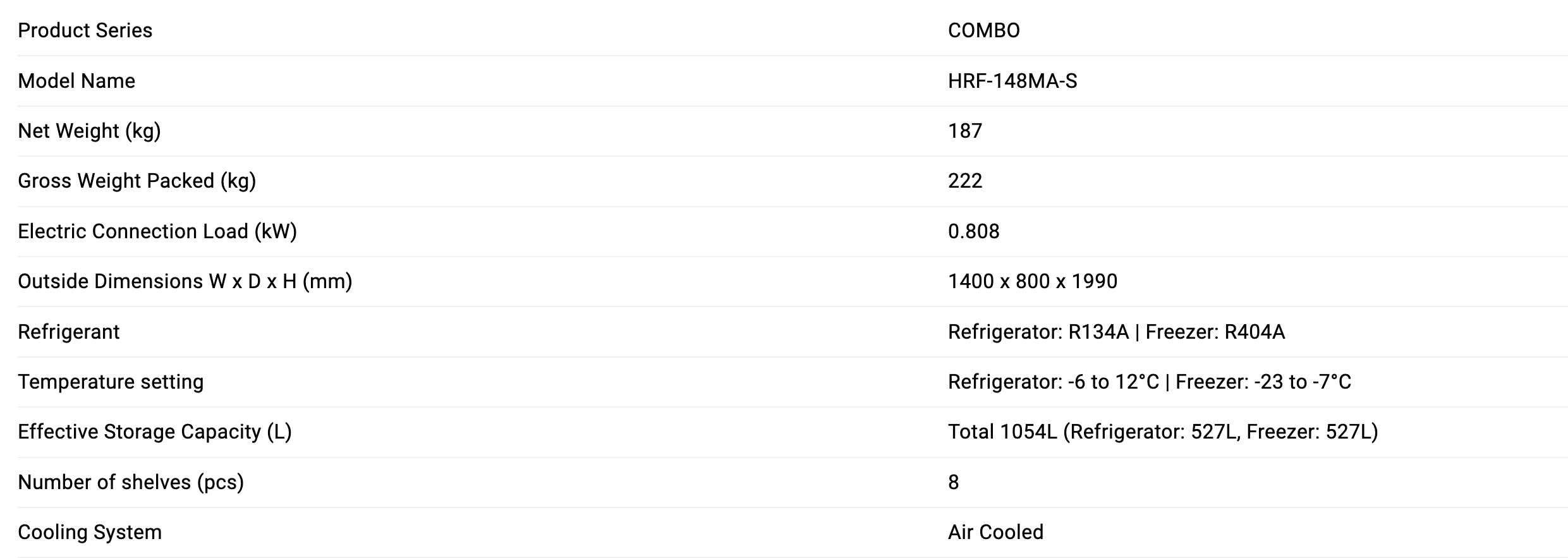This screenshot has width=1568, height=558.
Task: Click the Model Name label
Action: [76, 81]
